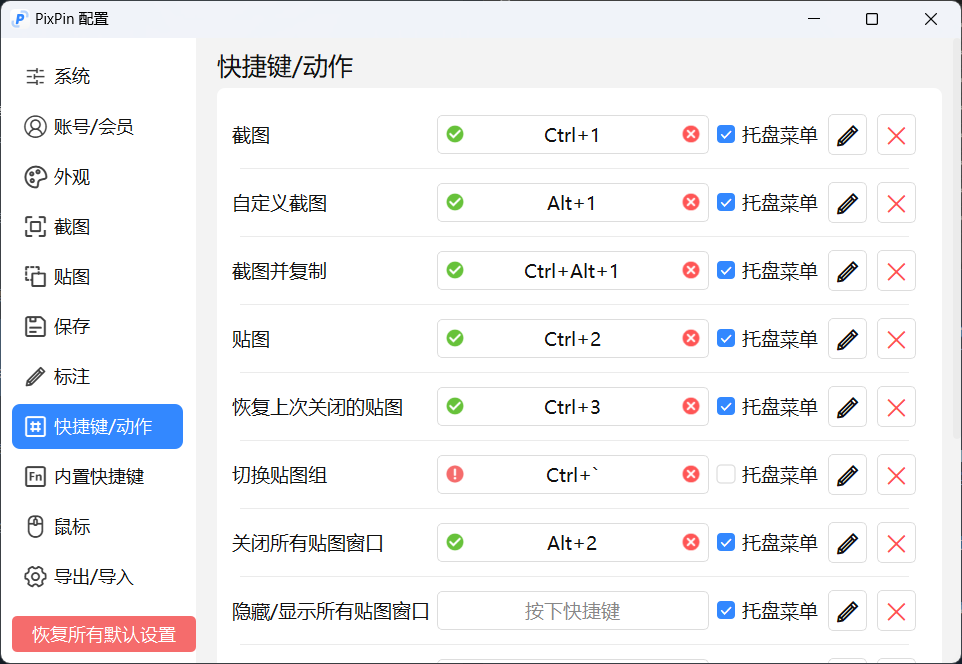Click the 恢复所有默认设置 button
The height and width of the screenshot is (664, 962).
103,633
